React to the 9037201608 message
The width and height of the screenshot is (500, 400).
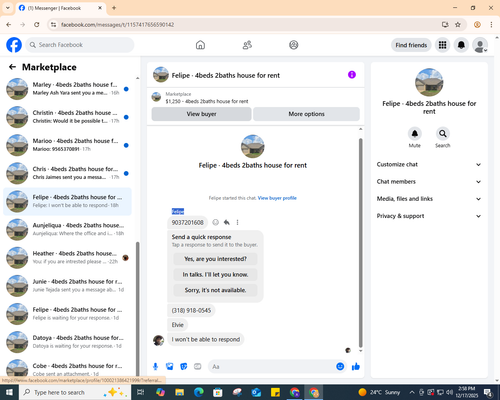point(216,222)
